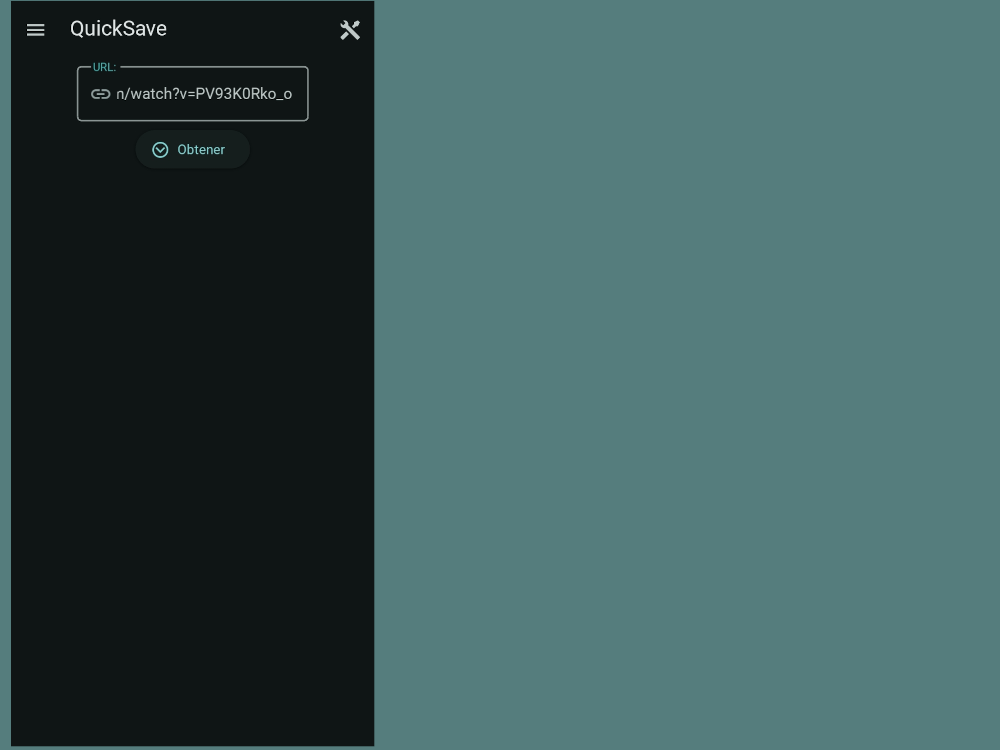
Task: Click the link icon in URL field
Action: (x=100, y=94)
